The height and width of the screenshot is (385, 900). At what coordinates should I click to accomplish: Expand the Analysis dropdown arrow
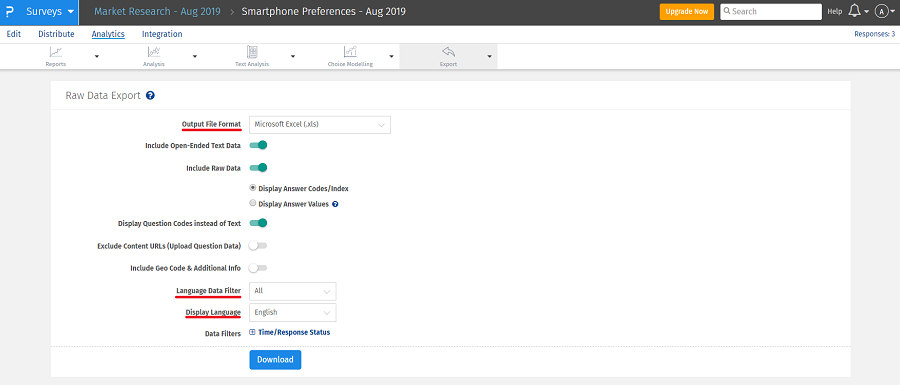[195, 56]
